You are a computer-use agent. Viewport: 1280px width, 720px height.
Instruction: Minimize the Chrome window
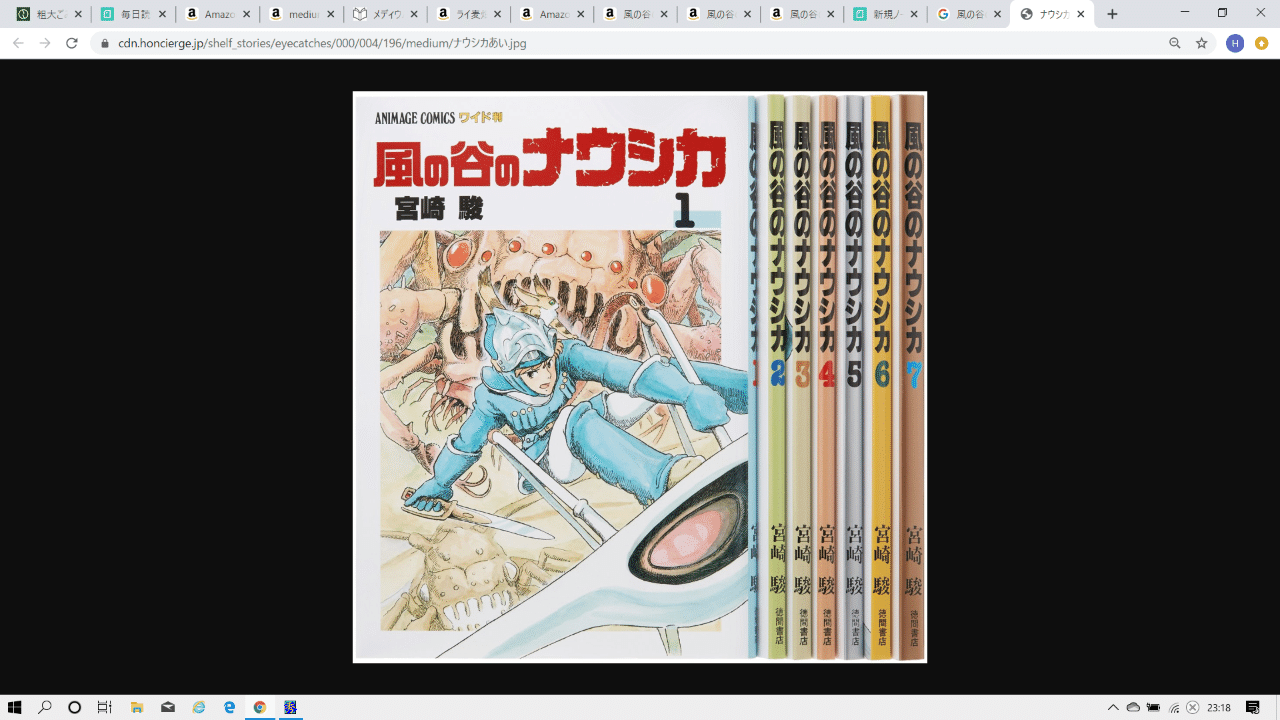pyautogui.click(x=1185, y=13)
